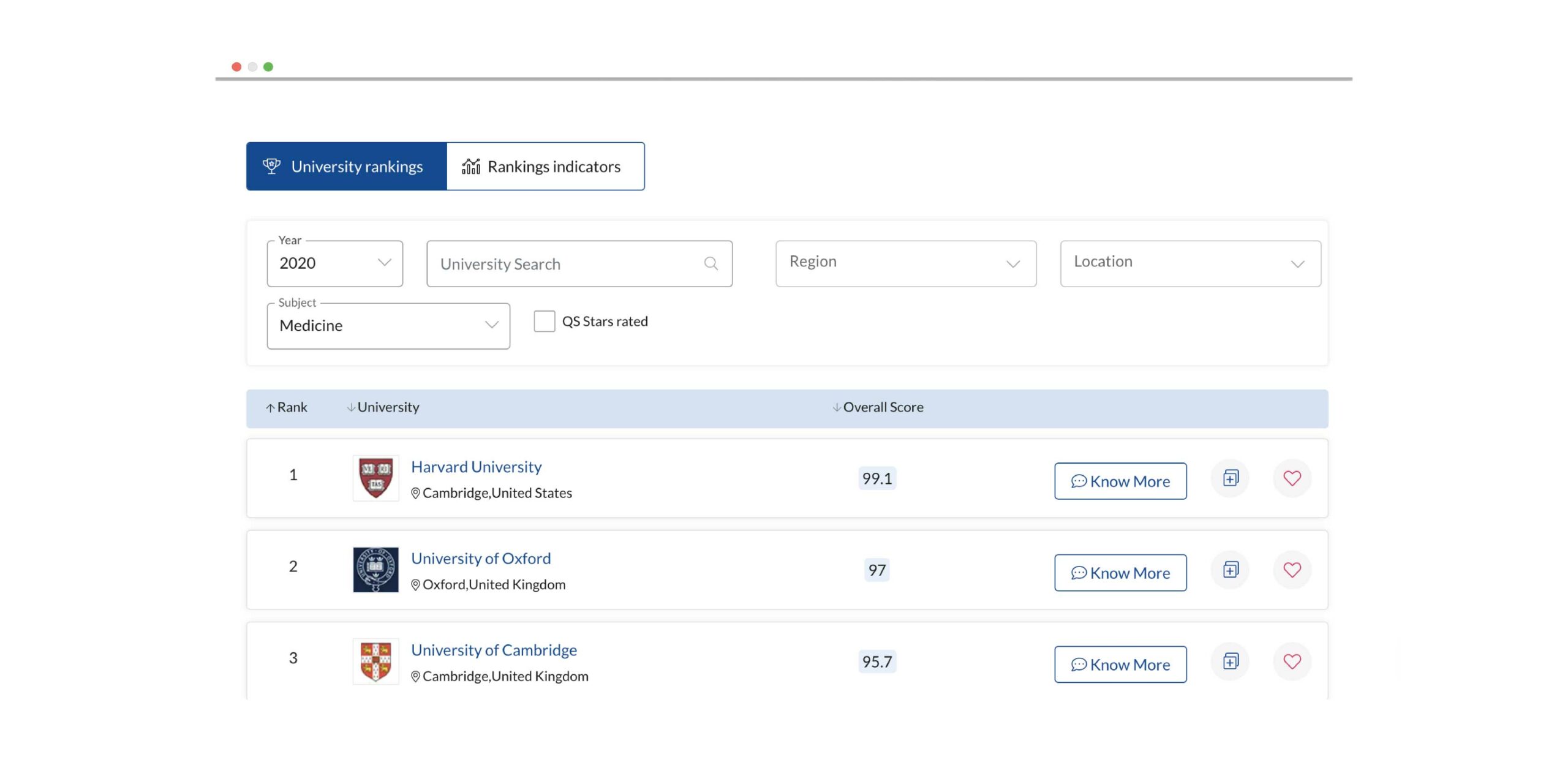Add Harvard University to compare list
The width and height of the screenshot is (1568, 784).
coord(1231,478)
